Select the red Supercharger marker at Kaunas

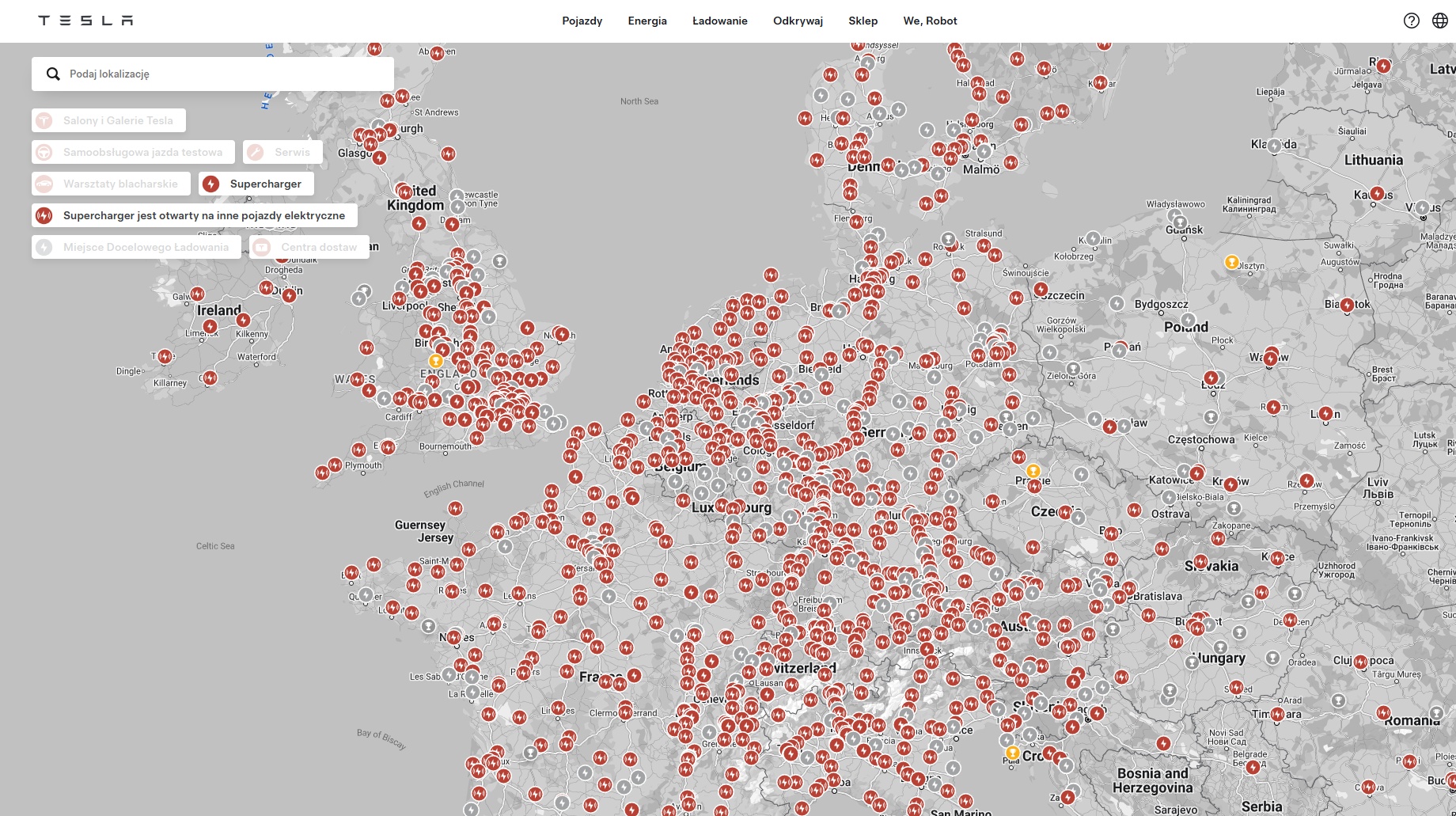(1377, 194)
